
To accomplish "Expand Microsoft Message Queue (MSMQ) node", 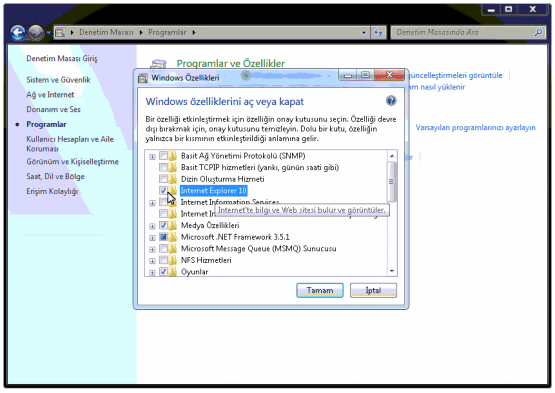I will (152, 249).
